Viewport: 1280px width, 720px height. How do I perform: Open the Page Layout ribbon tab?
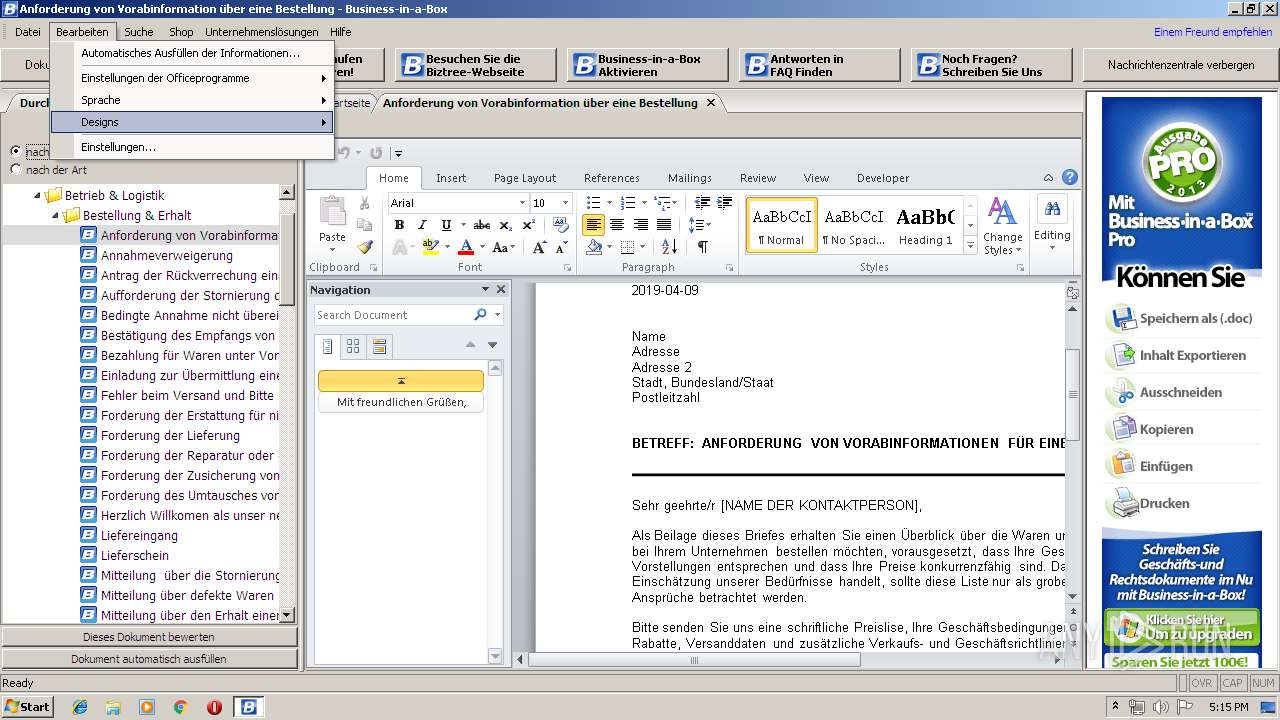pos(525,178)
